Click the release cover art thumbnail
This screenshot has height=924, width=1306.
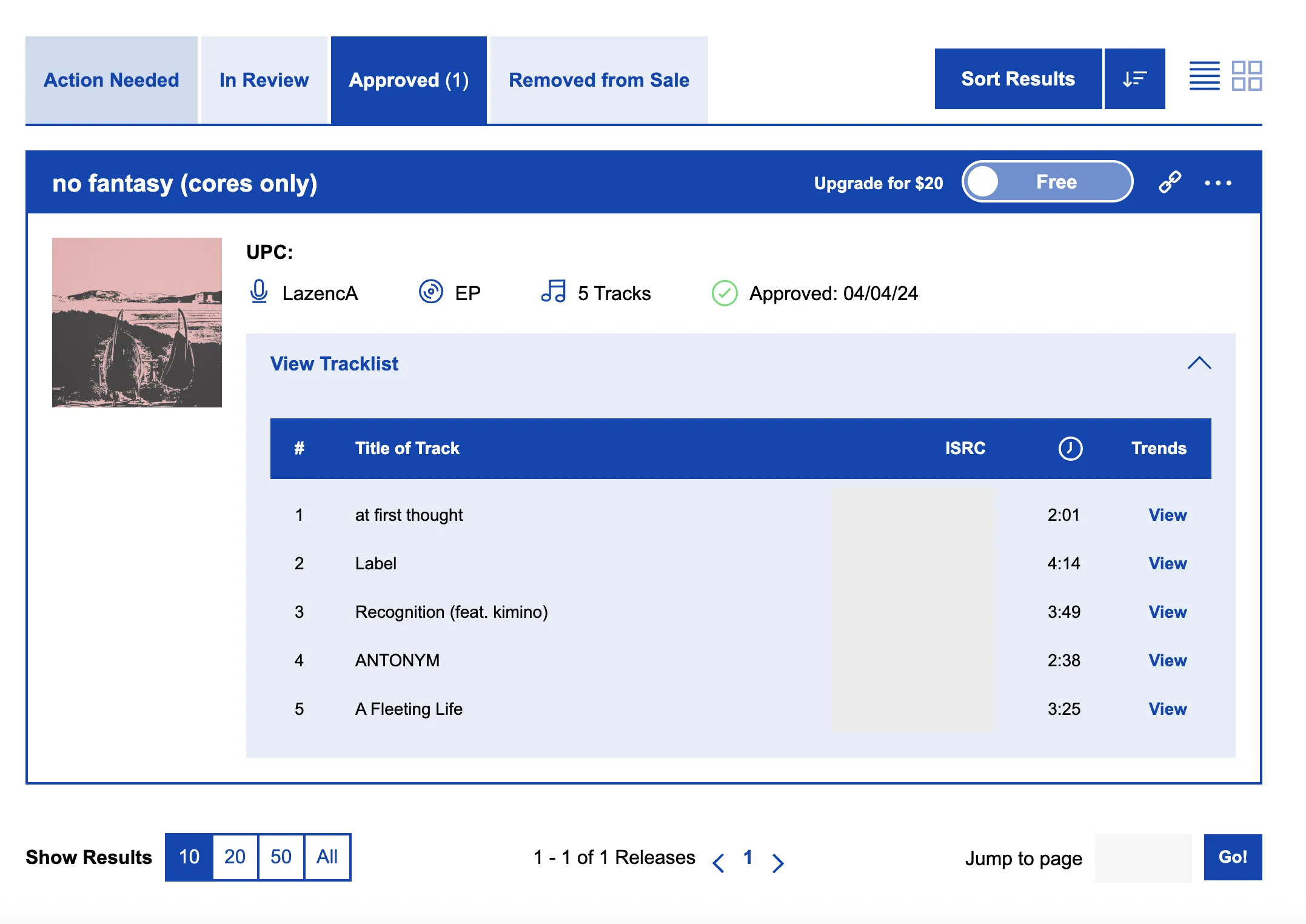(137, 323)
